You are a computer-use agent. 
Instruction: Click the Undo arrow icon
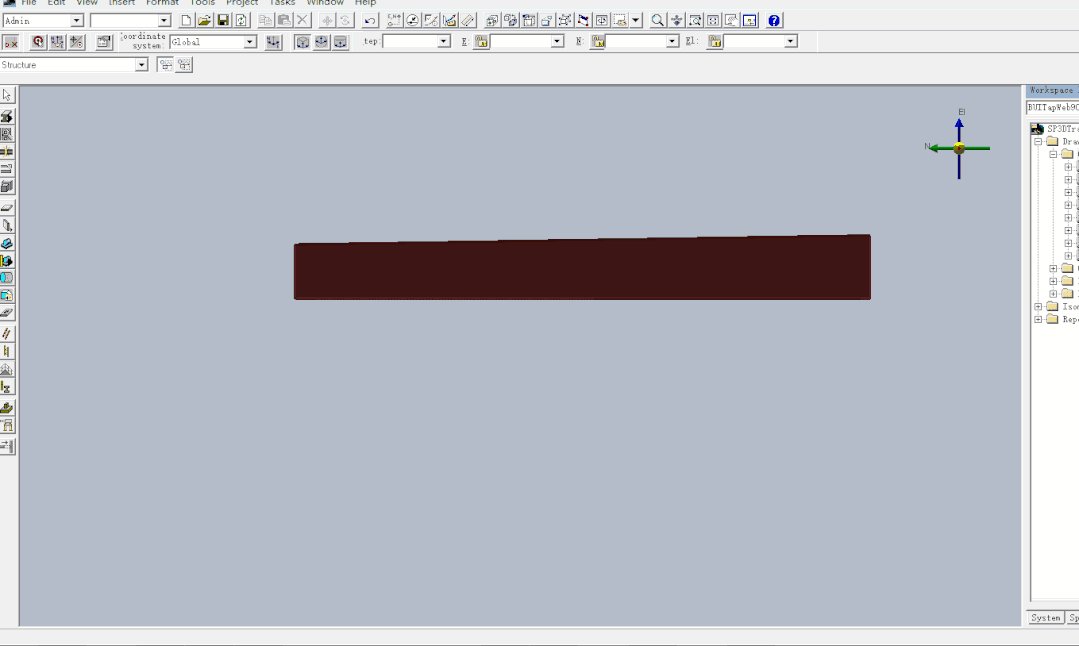coord(370,21)
